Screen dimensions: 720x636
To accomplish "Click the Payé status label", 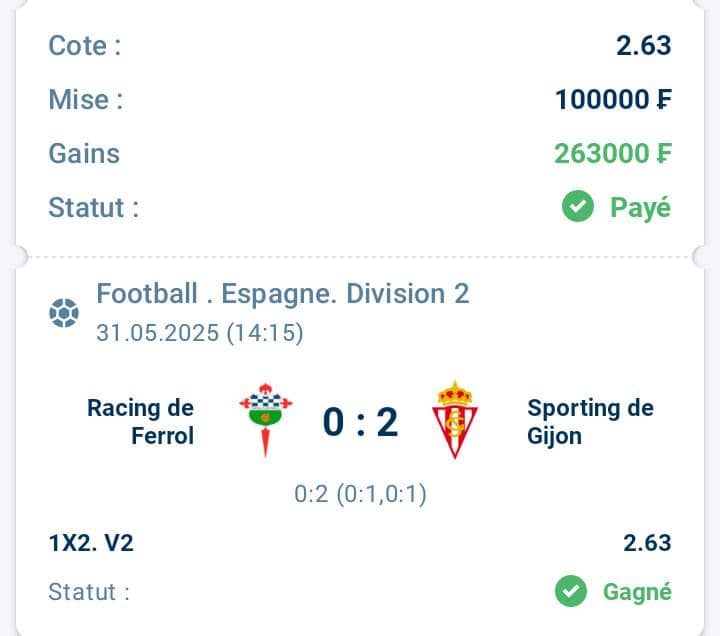I will [x=641, y=208].
